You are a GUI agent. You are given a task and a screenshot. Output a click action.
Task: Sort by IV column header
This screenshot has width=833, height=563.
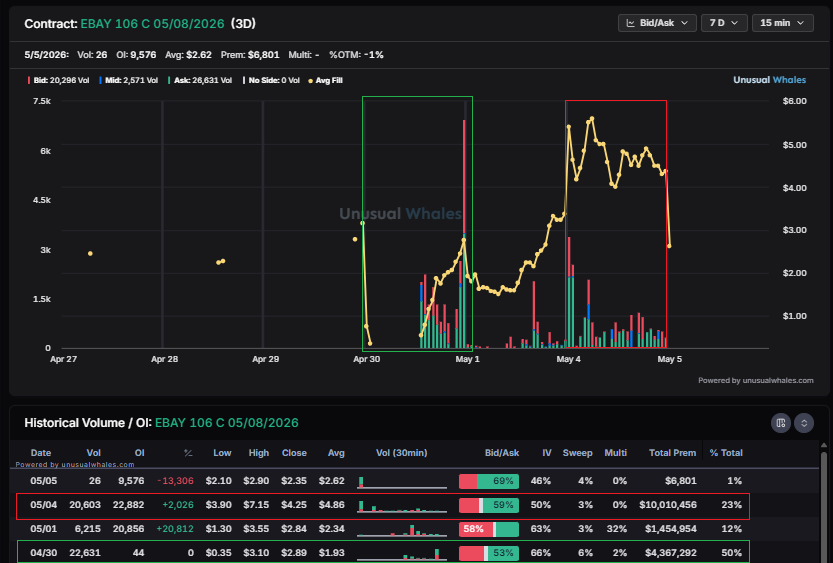tap(547, 453)
